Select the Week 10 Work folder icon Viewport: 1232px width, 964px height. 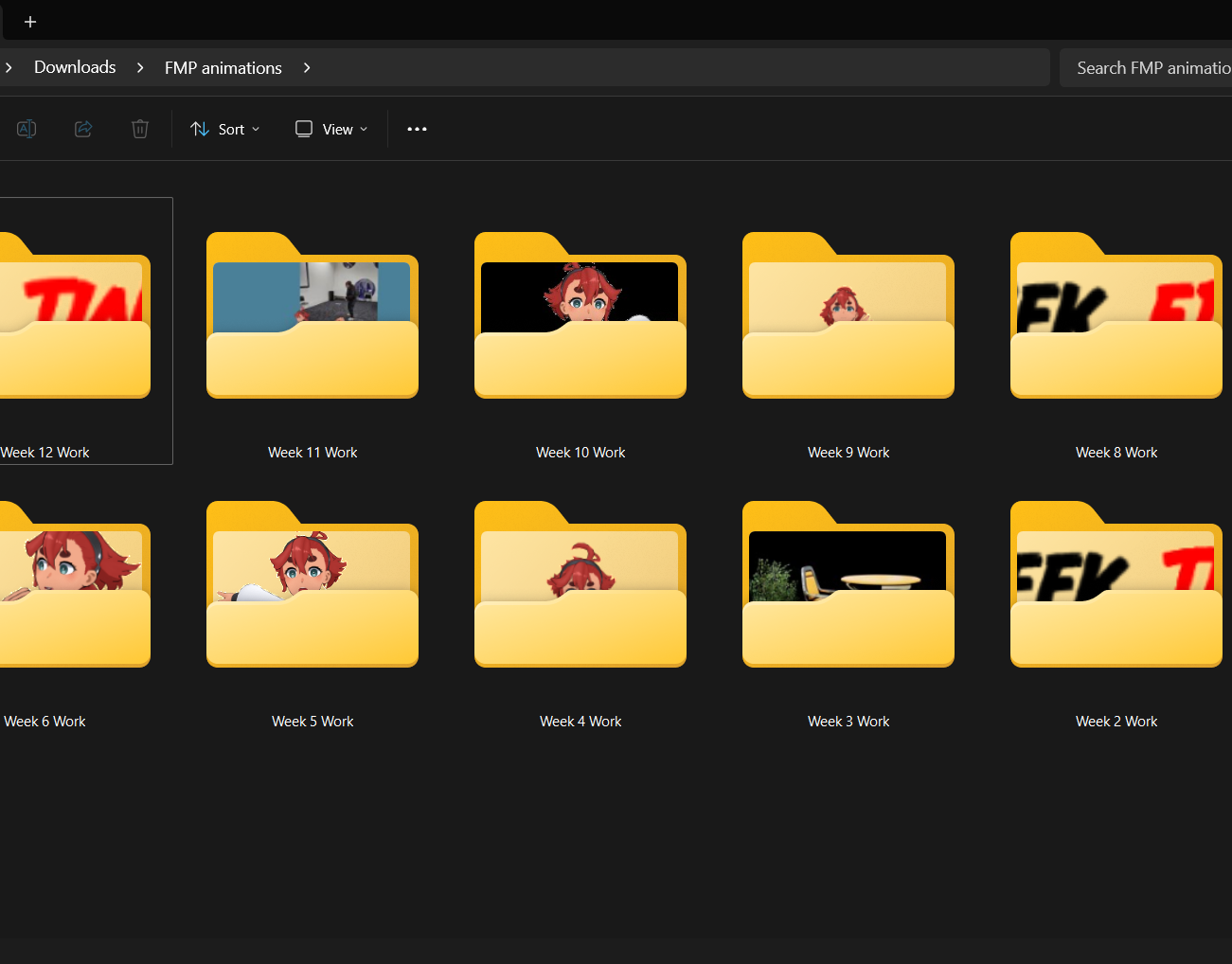580,315
